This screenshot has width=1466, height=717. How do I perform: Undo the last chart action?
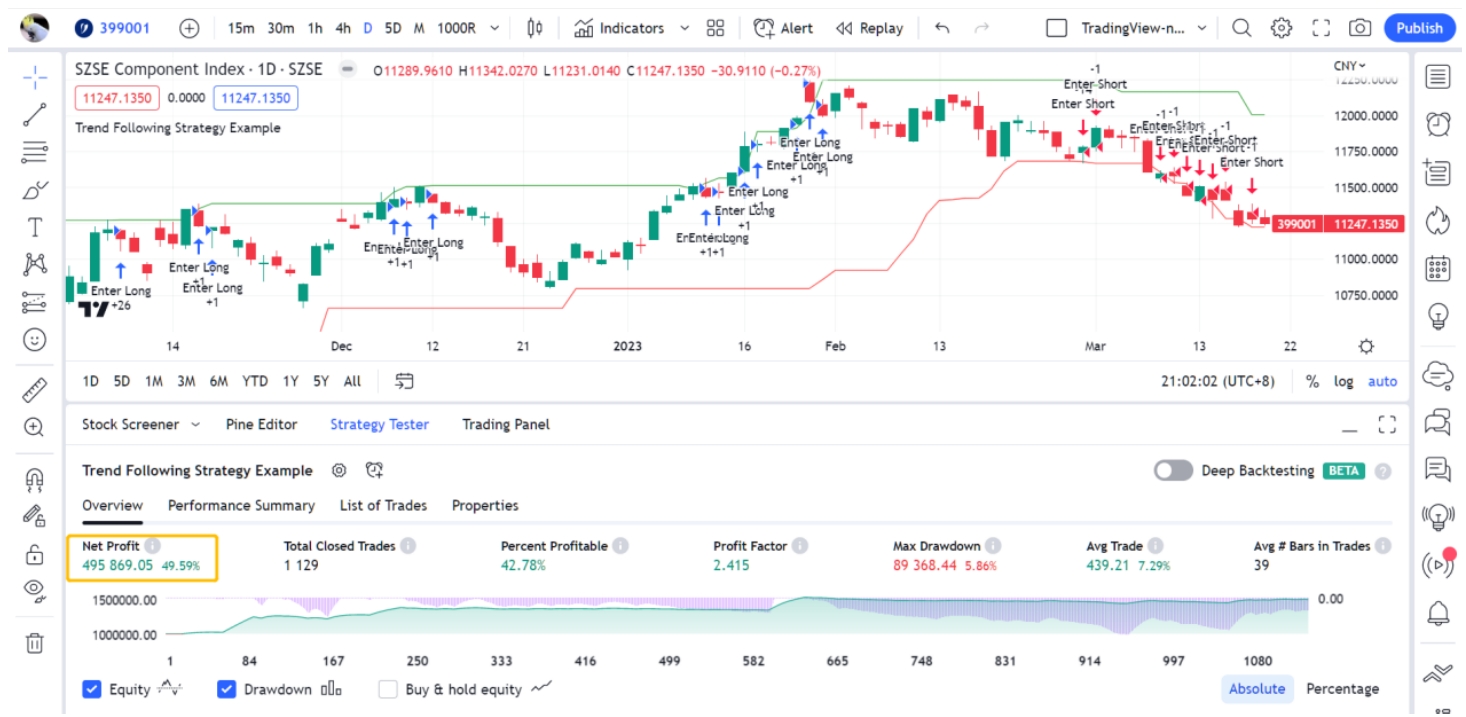pyautogui.click(x=942, y=28)
